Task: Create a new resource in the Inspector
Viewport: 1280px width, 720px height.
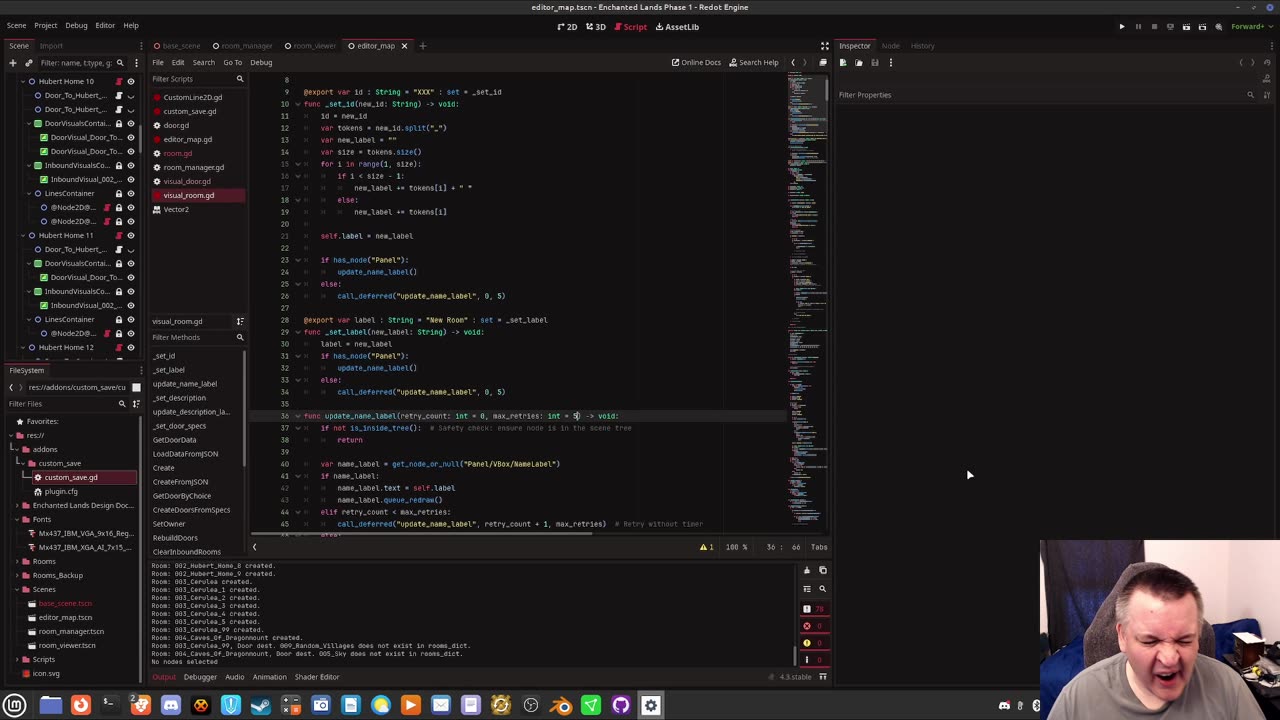Action: pyautogui.click(x=843, y=63)
